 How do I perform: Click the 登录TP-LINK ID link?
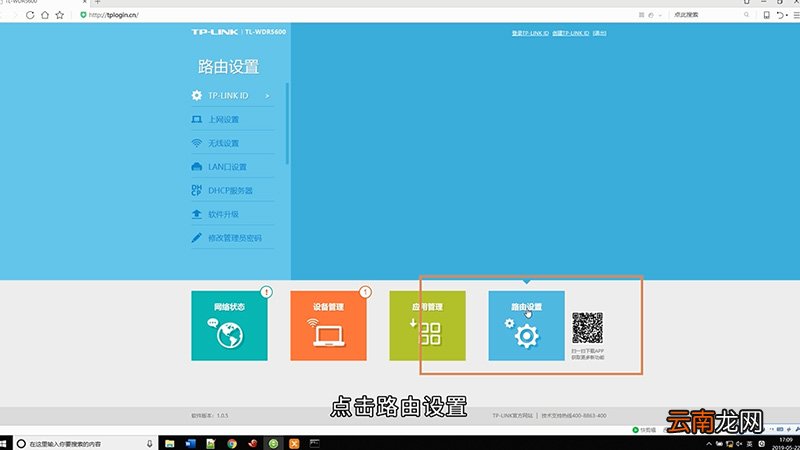click(x=530, y=33)
